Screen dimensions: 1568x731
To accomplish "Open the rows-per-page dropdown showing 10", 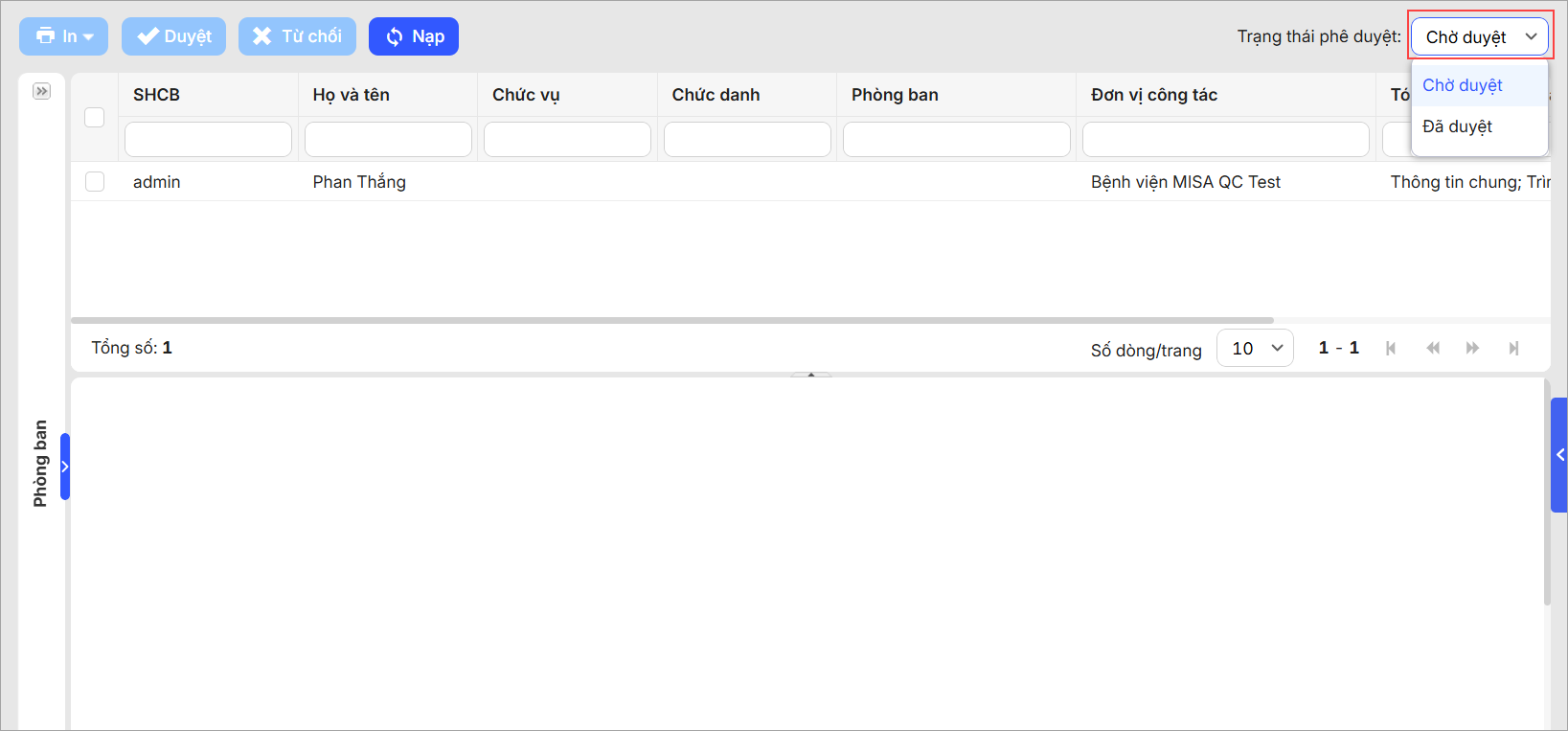I will pos(1255,348).
